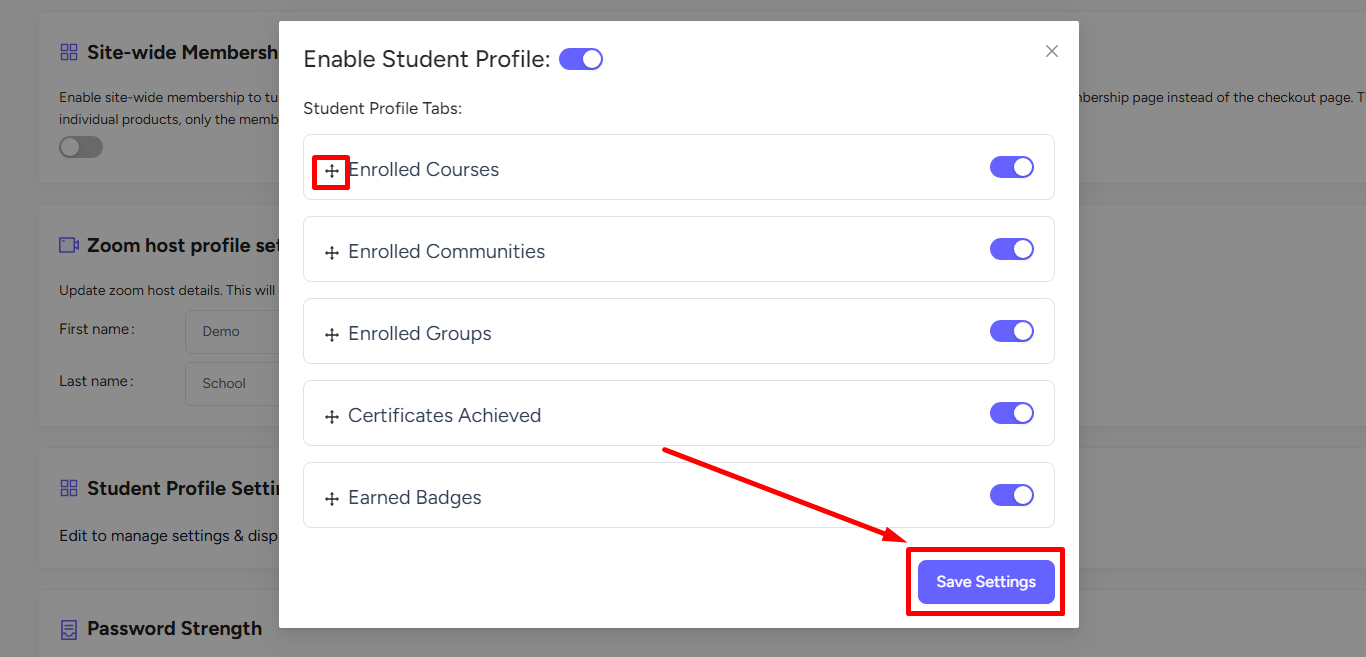Image resolution: width=1366 pixels, height=657 pixels.
Task: Click the drag handle icon for Enrolled Courses
Action: point(332,171)
